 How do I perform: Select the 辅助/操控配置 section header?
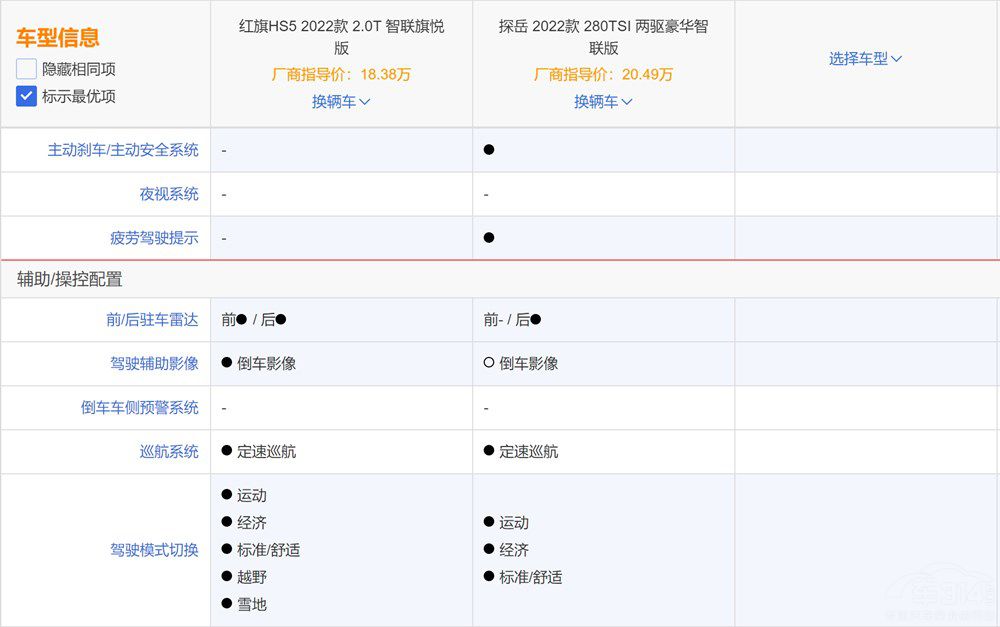tap(70, 279)
